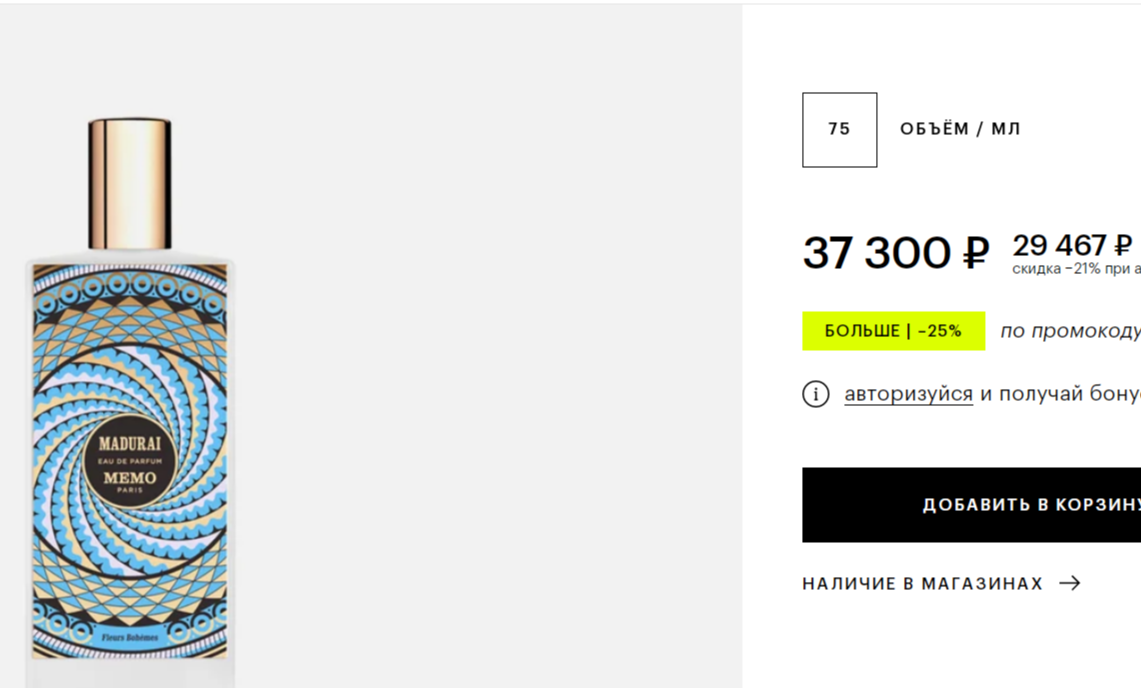Viewport: 1141px width, 688px height.
Task: Select the 75 ml volume option
Action: [x=839, y=130]
